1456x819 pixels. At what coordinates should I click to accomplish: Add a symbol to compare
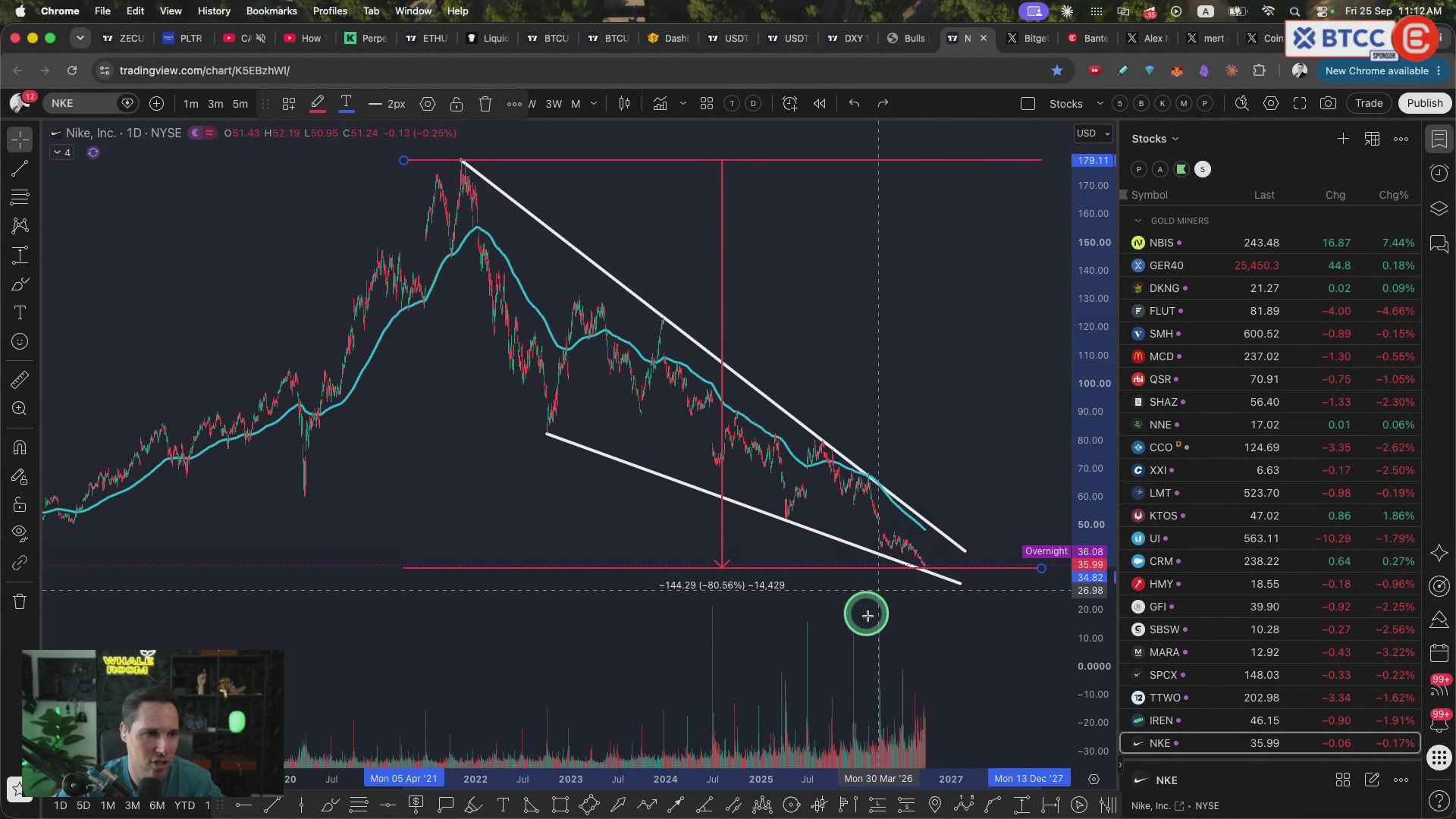point(157,103)
